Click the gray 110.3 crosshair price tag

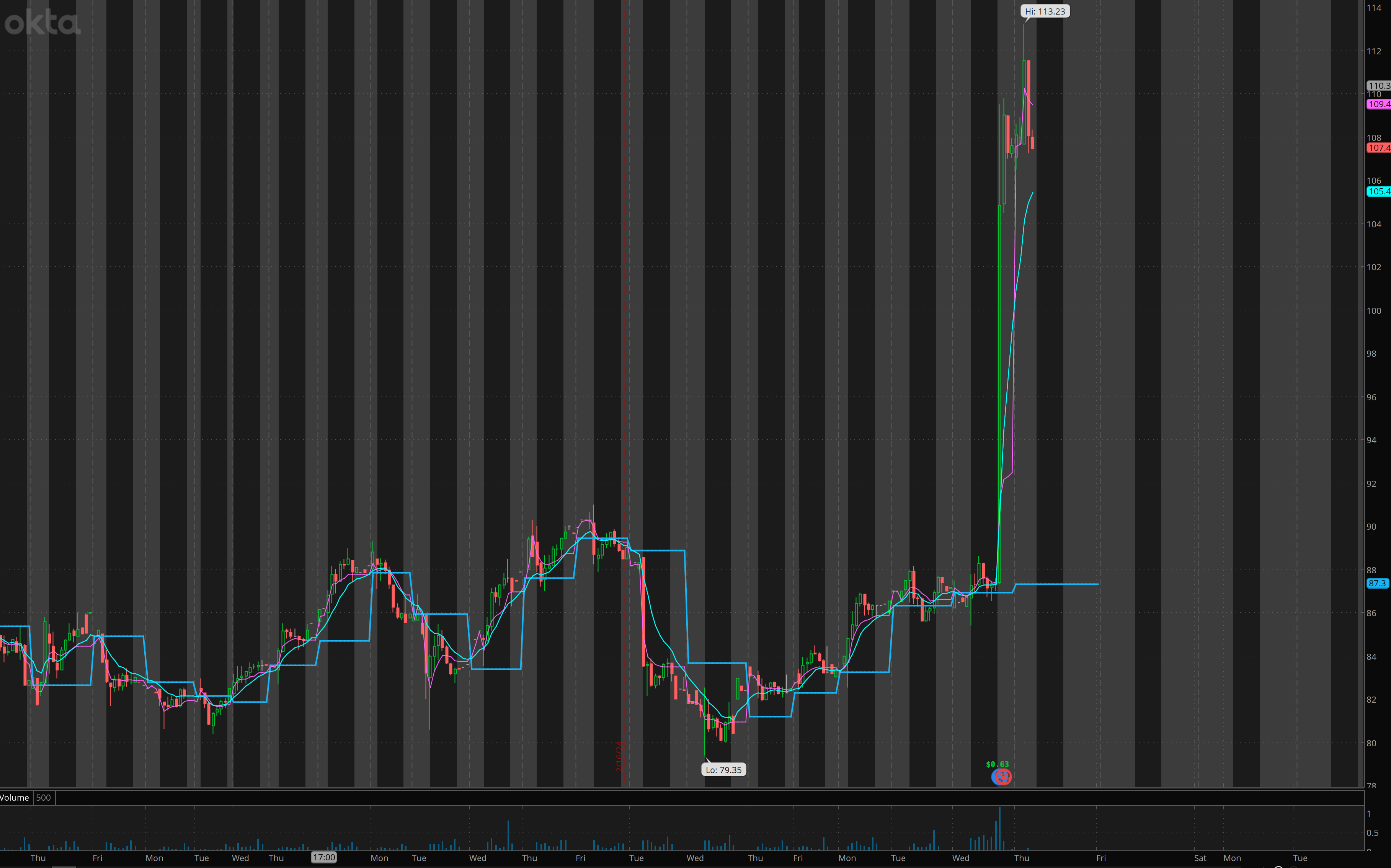(1378, 86)
